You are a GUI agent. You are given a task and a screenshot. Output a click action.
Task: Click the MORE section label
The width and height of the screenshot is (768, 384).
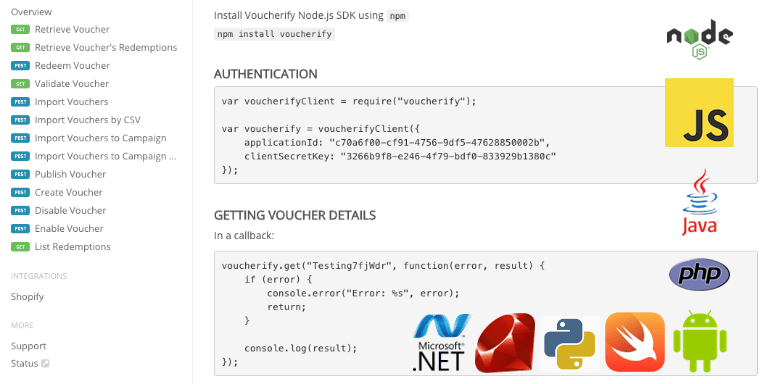click(22, 325)
